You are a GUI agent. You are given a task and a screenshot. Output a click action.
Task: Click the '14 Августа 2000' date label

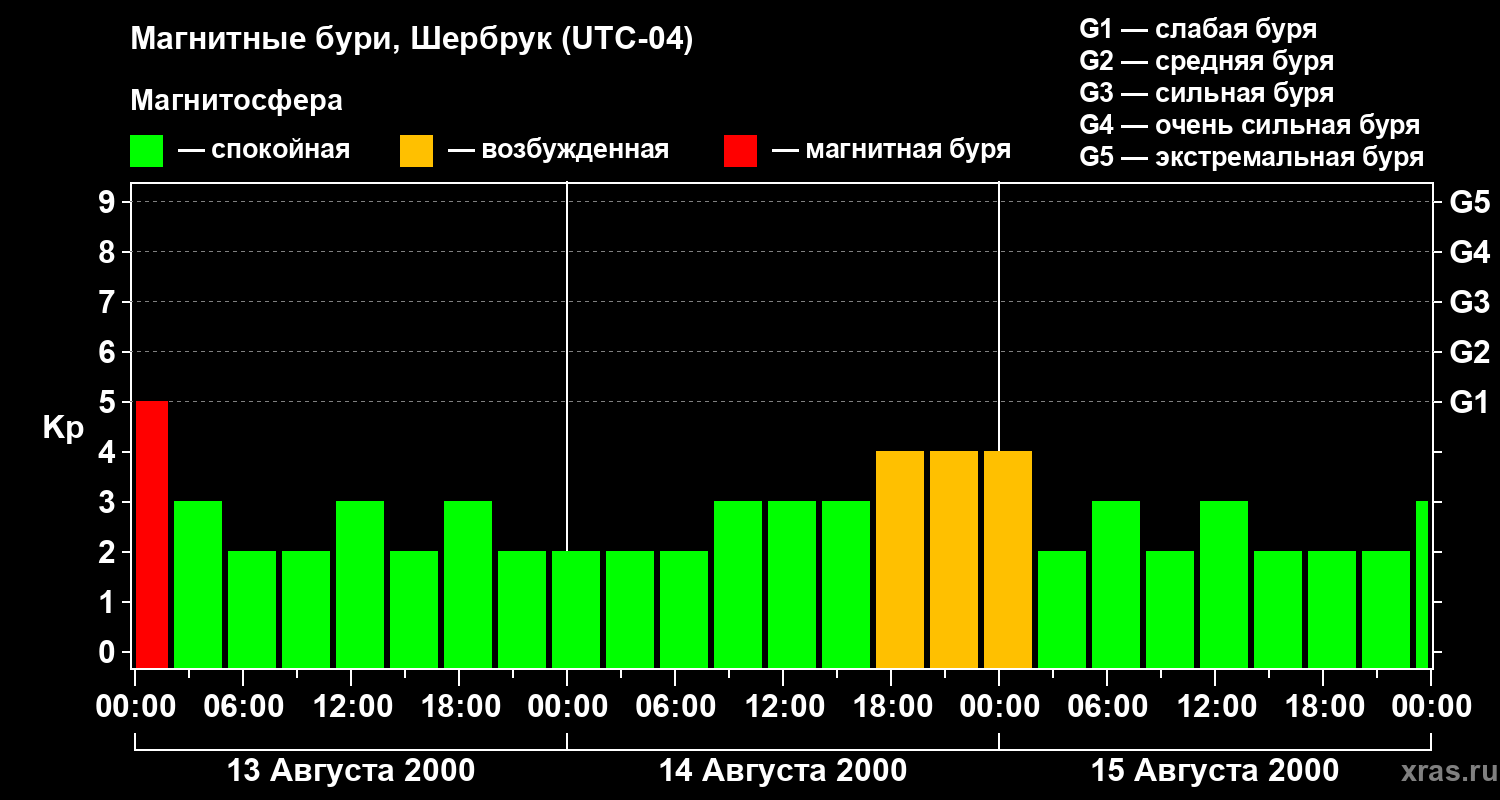point(783,771)
